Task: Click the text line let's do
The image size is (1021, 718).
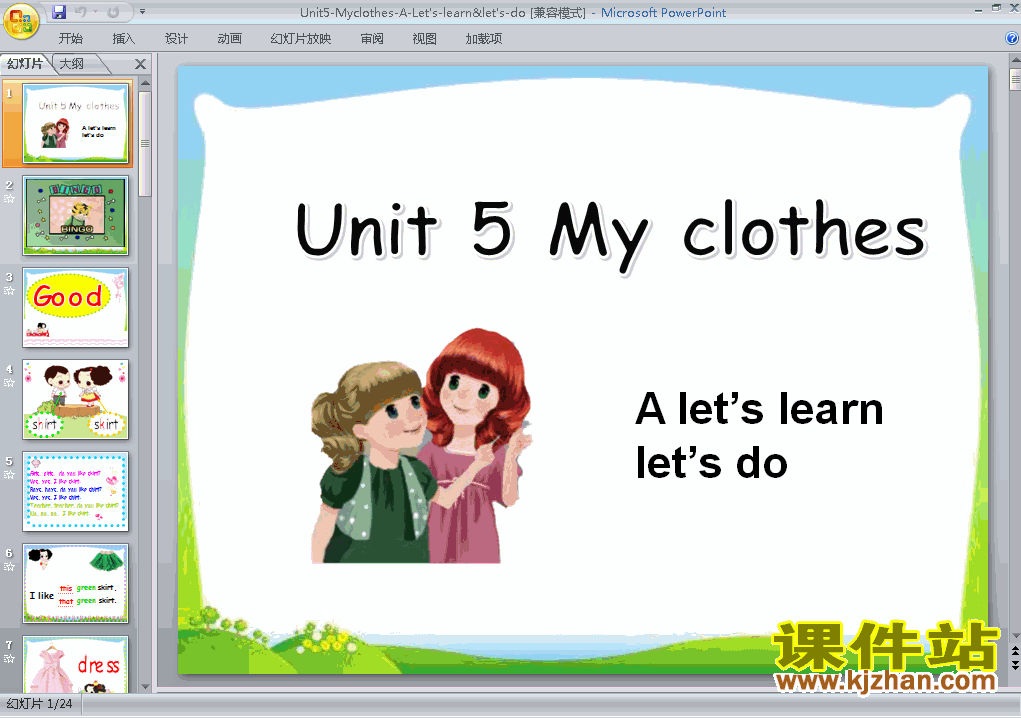Action: pyautogui.click(x=712, y=462)
